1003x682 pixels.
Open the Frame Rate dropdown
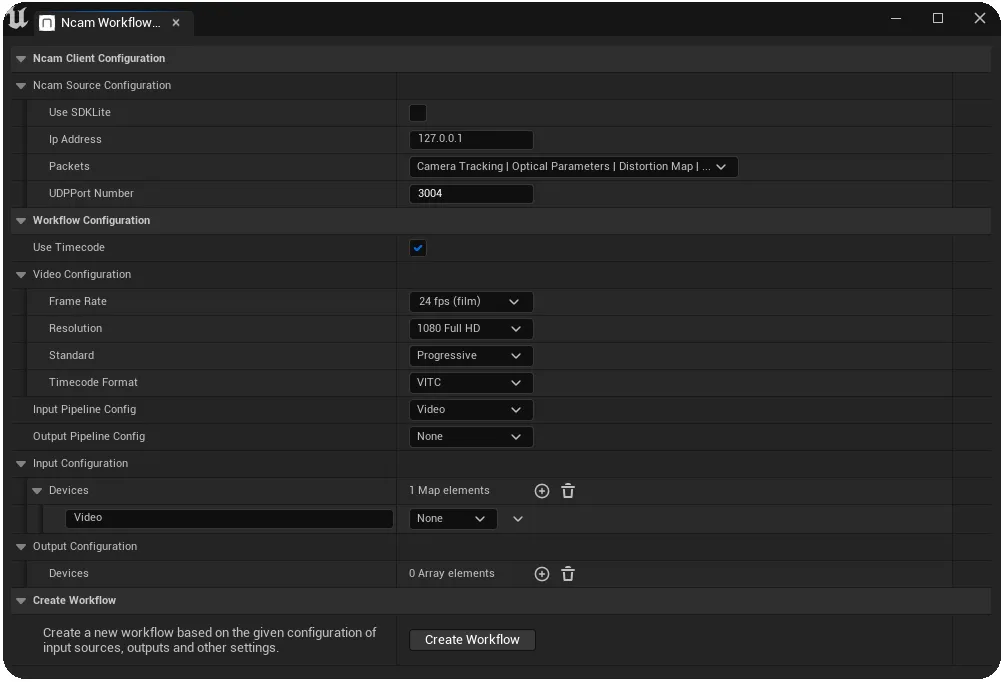coord(471,301)
